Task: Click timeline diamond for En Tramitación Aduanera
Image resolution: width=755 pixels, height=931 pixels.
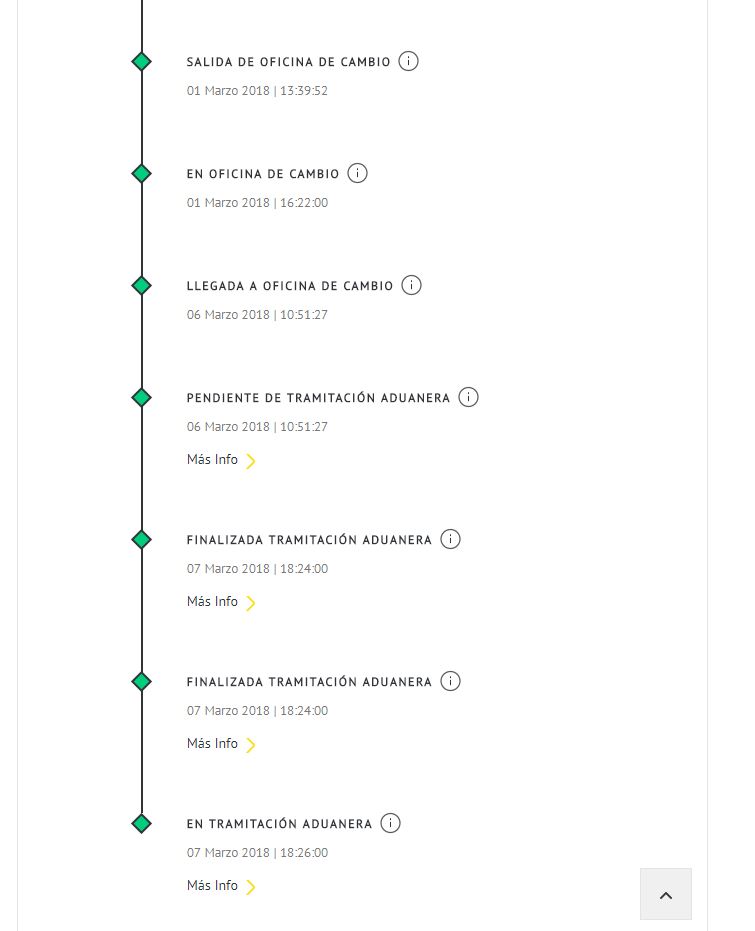Action: 142,823
